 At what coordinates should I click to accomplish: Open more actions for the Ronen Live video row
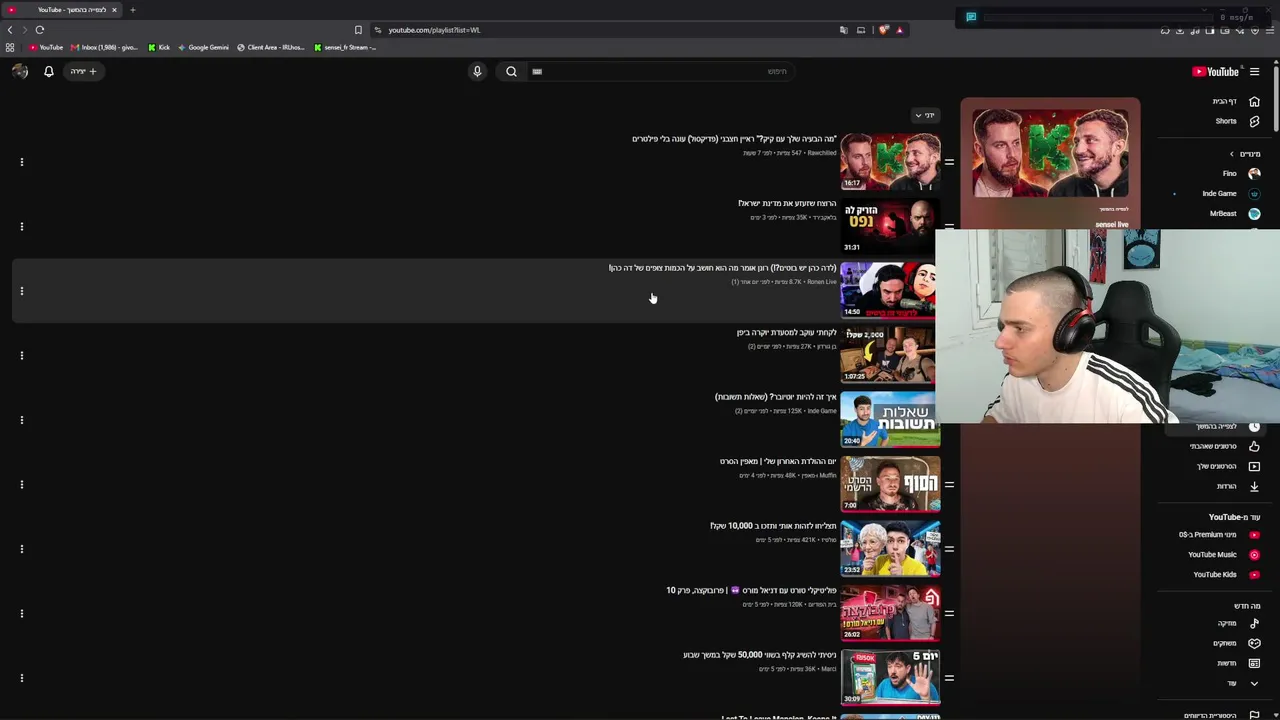pyautogui.click(x=21, y=291)
